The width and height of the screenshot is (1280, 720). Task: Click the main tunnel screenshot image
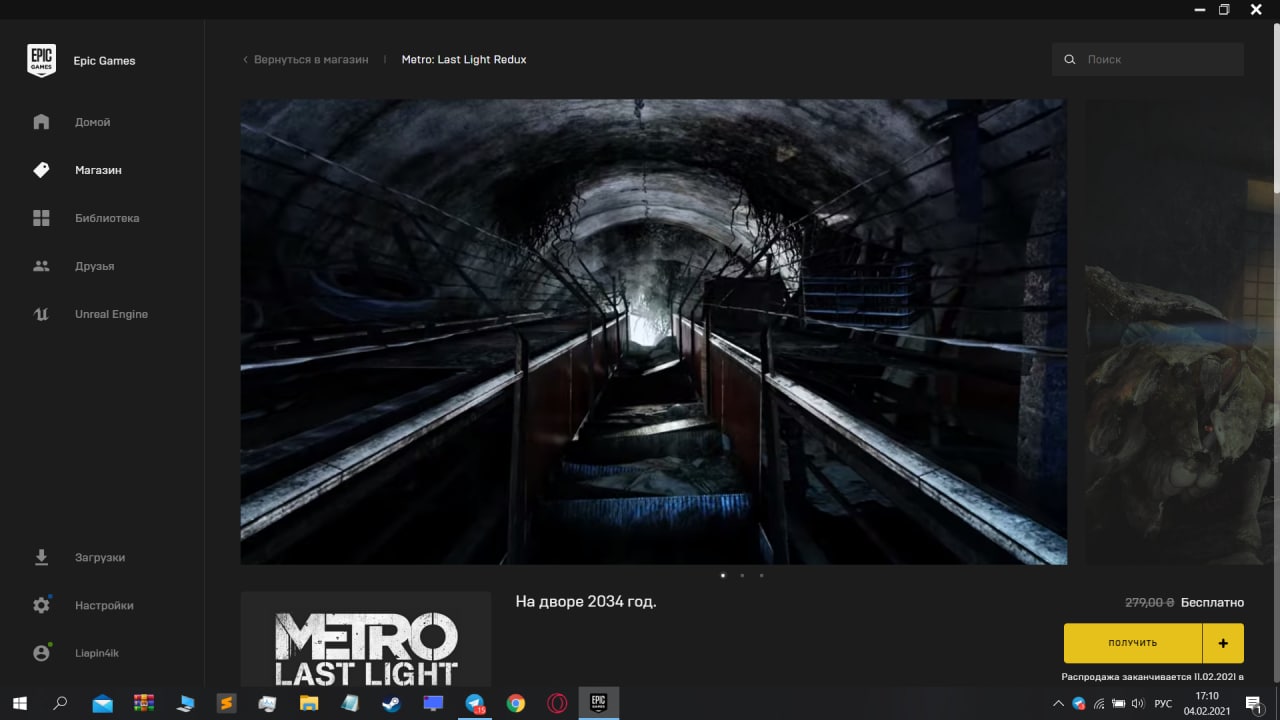654,332
